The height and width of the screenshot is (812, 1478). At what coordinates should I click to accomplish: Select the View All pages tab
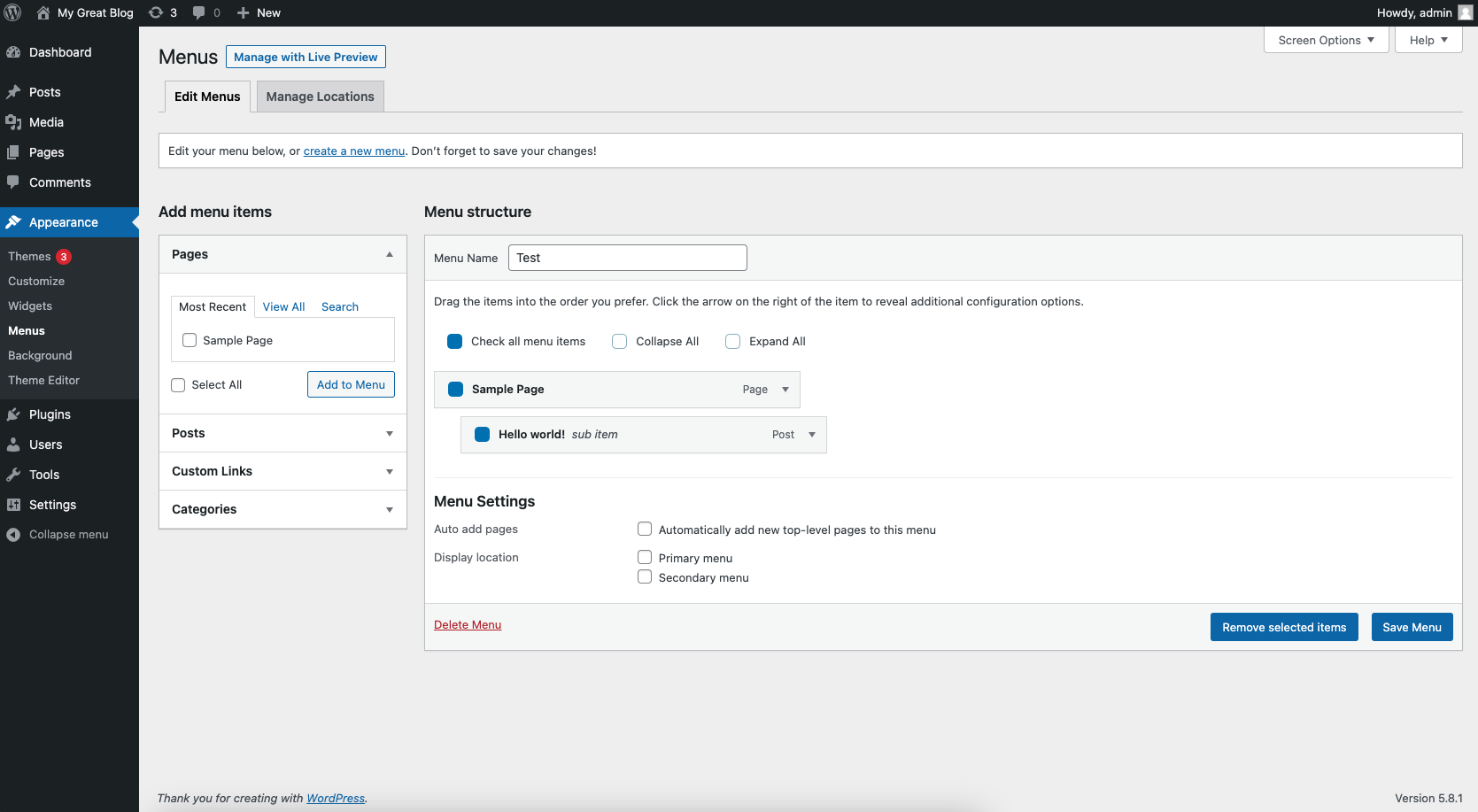coord(283,306)
